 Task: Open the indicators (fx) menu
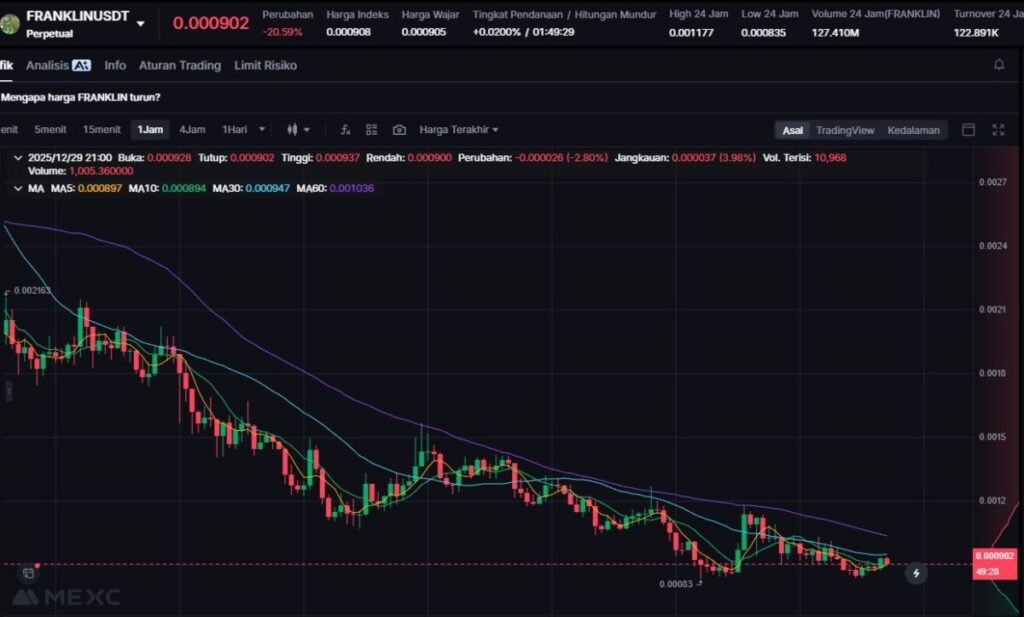point(345,130)
